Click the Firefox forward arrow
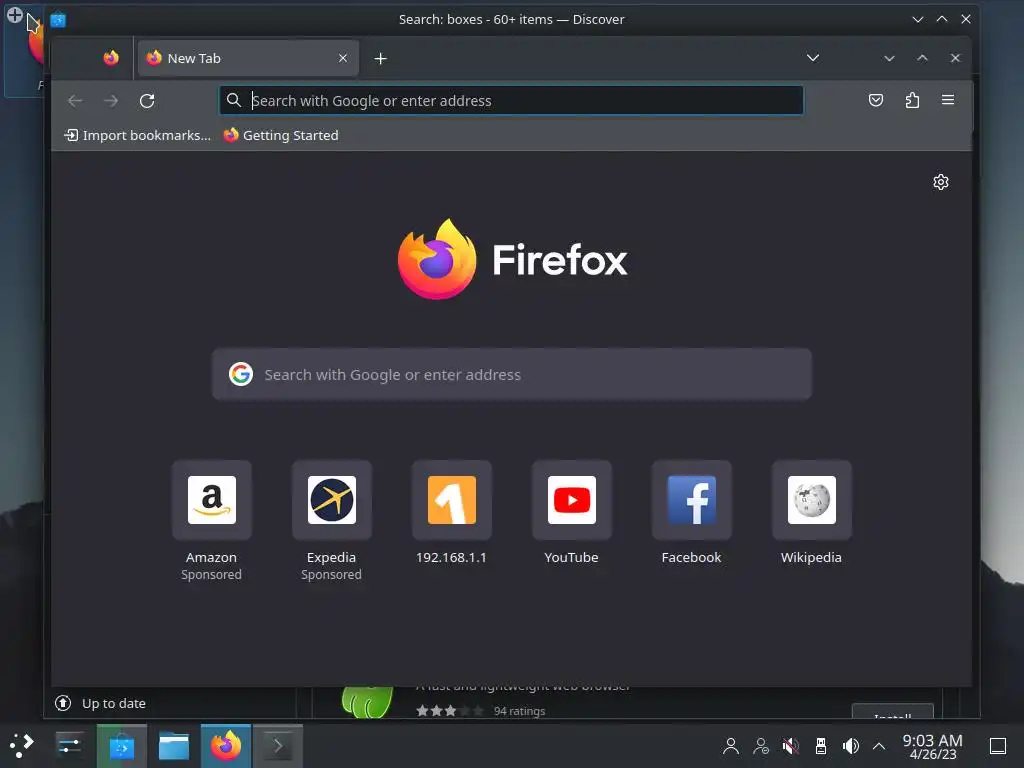The width and height of the screenshot is (1024, 768). pos(111,101)
